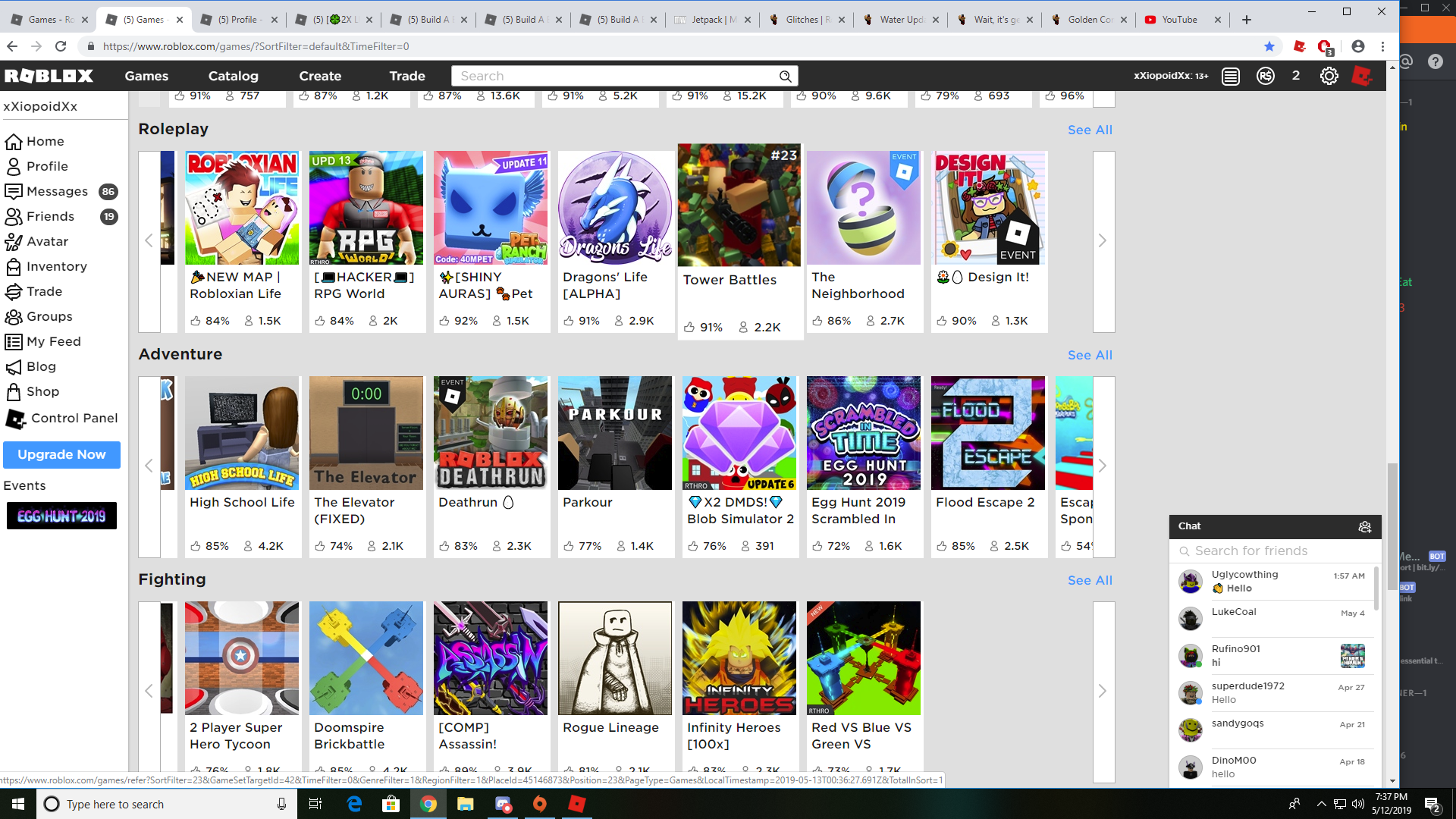Viewport: 1456px width, 819px height.
Task: Click the Tower Battles game thumbnail
Action: [x=739, y=206]
